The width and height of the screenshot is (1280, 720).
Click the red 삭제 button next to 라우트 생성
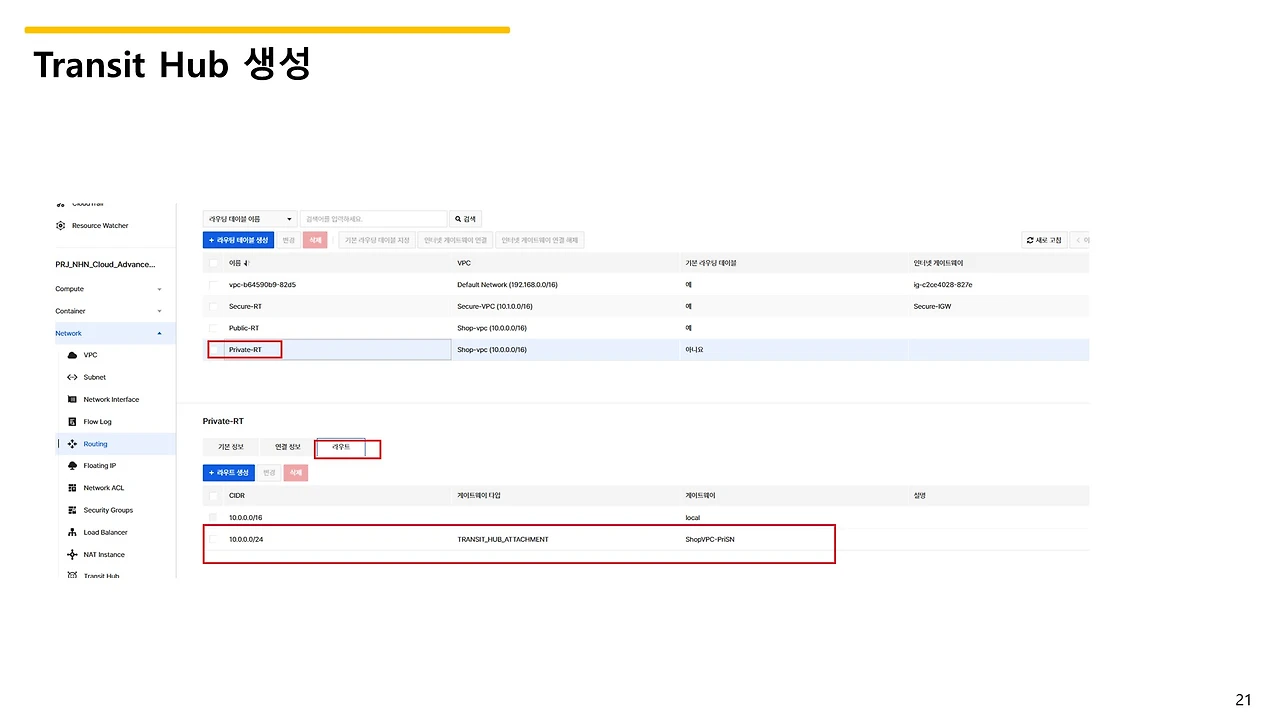pyautogui.click(x=296, y=473)
